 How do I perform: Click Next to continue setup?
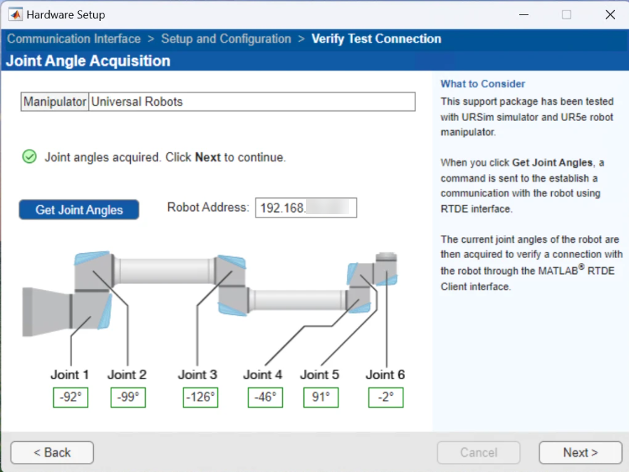(x=580, y=452)
